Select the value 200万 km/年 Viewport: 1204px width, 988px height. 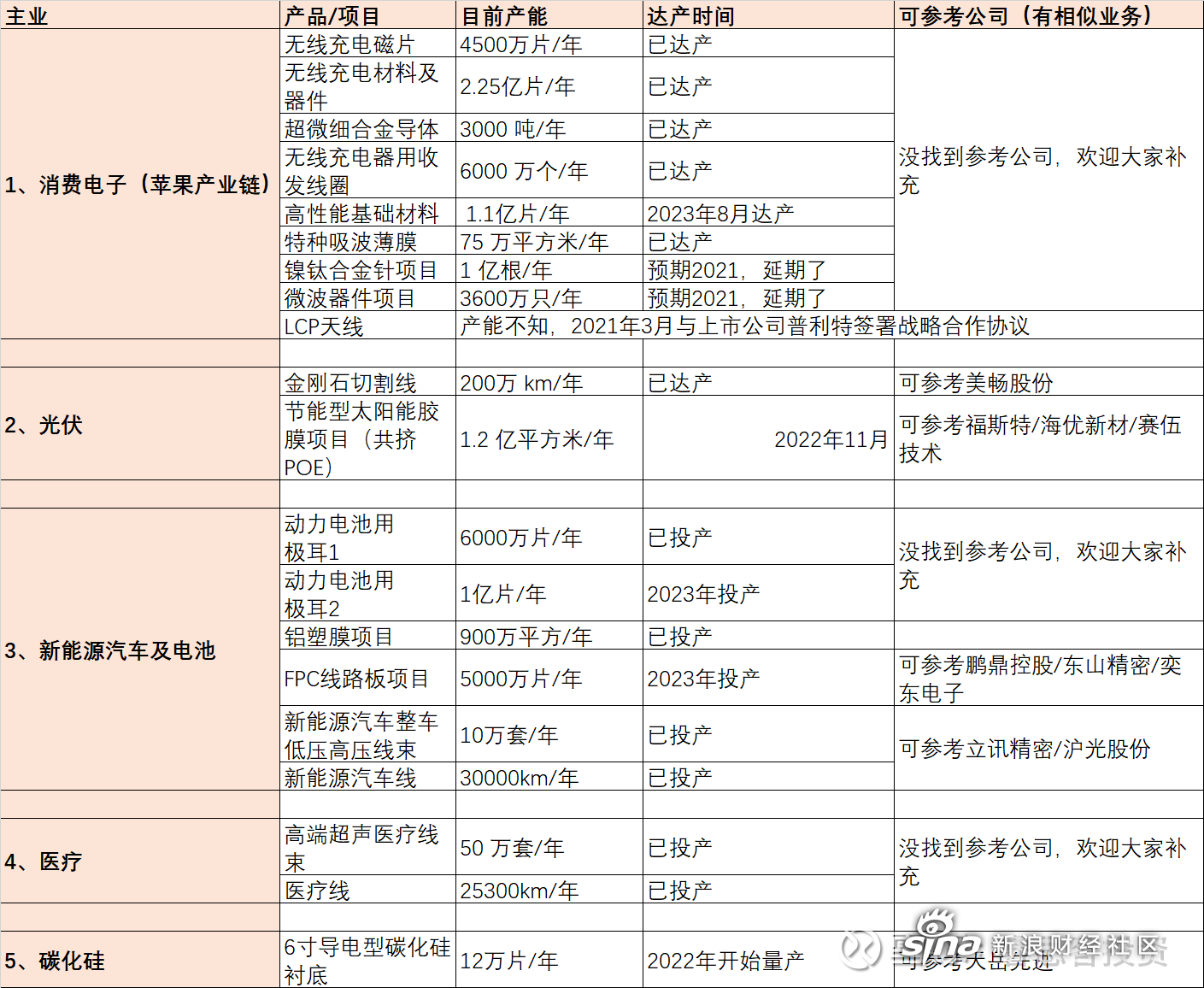point(549,382)
